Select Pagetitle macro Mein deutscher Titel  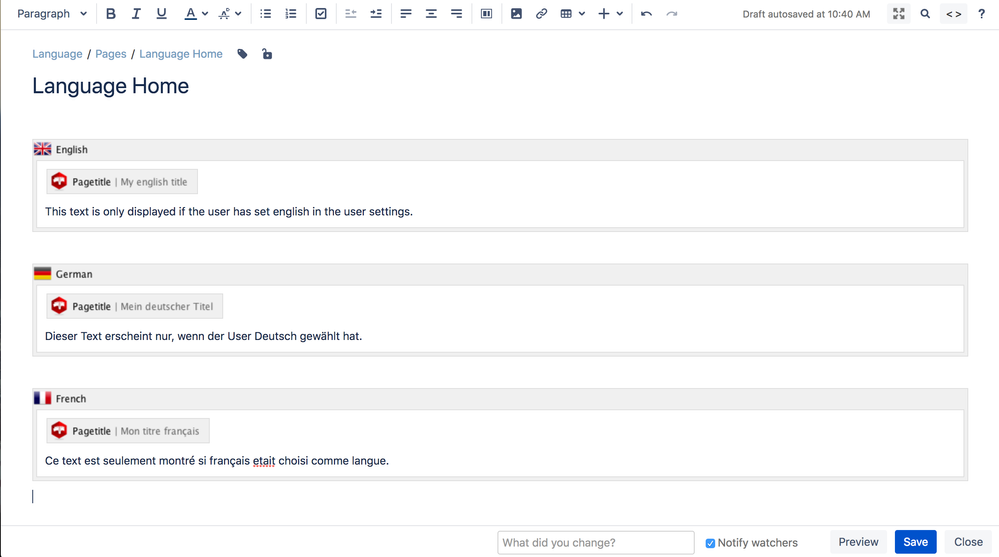coord(134,306)
